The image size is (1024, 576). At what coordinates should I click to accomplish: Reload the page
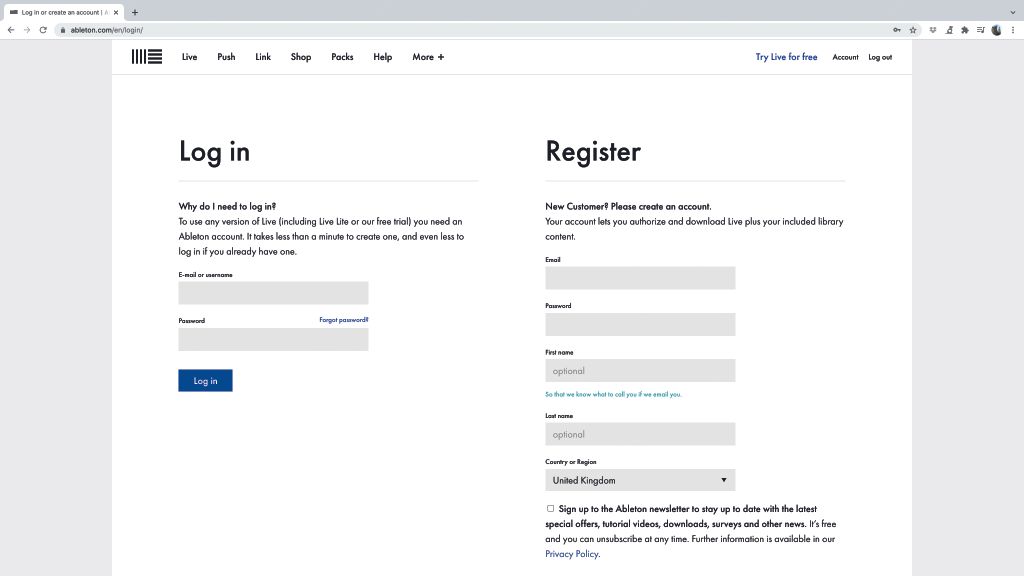click(x=43, y=30)
